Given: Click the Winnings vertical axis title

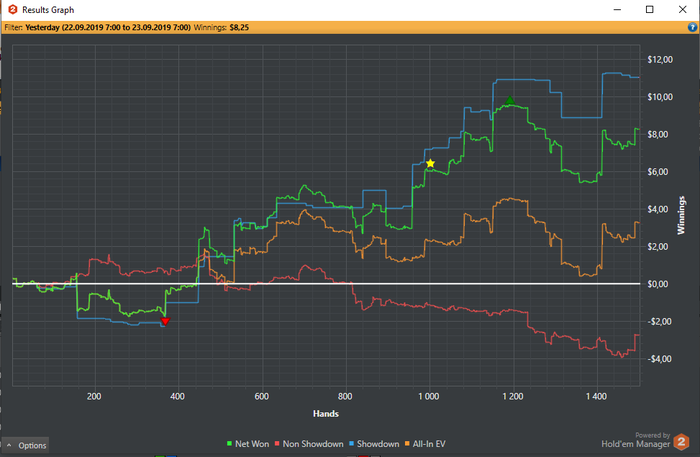Looking at the screenshot, I should (x=681, y=216).
